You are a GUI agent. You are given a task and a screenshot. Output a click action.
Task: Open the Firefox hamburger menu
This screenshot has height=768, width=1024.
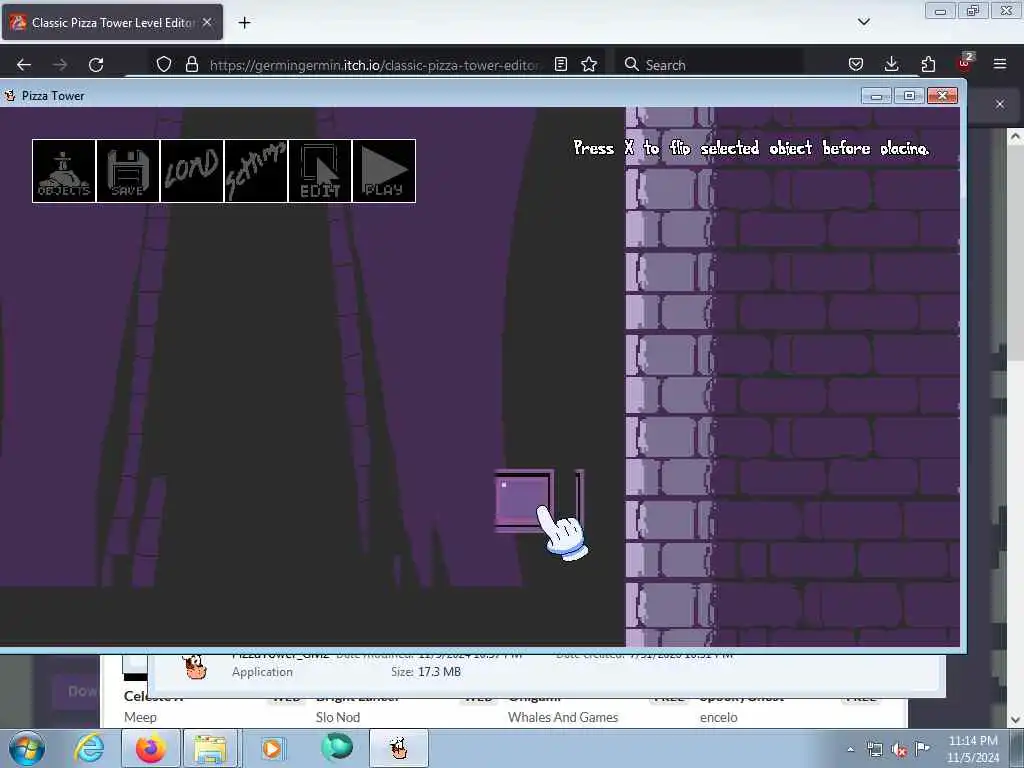tap(1000, 64)
